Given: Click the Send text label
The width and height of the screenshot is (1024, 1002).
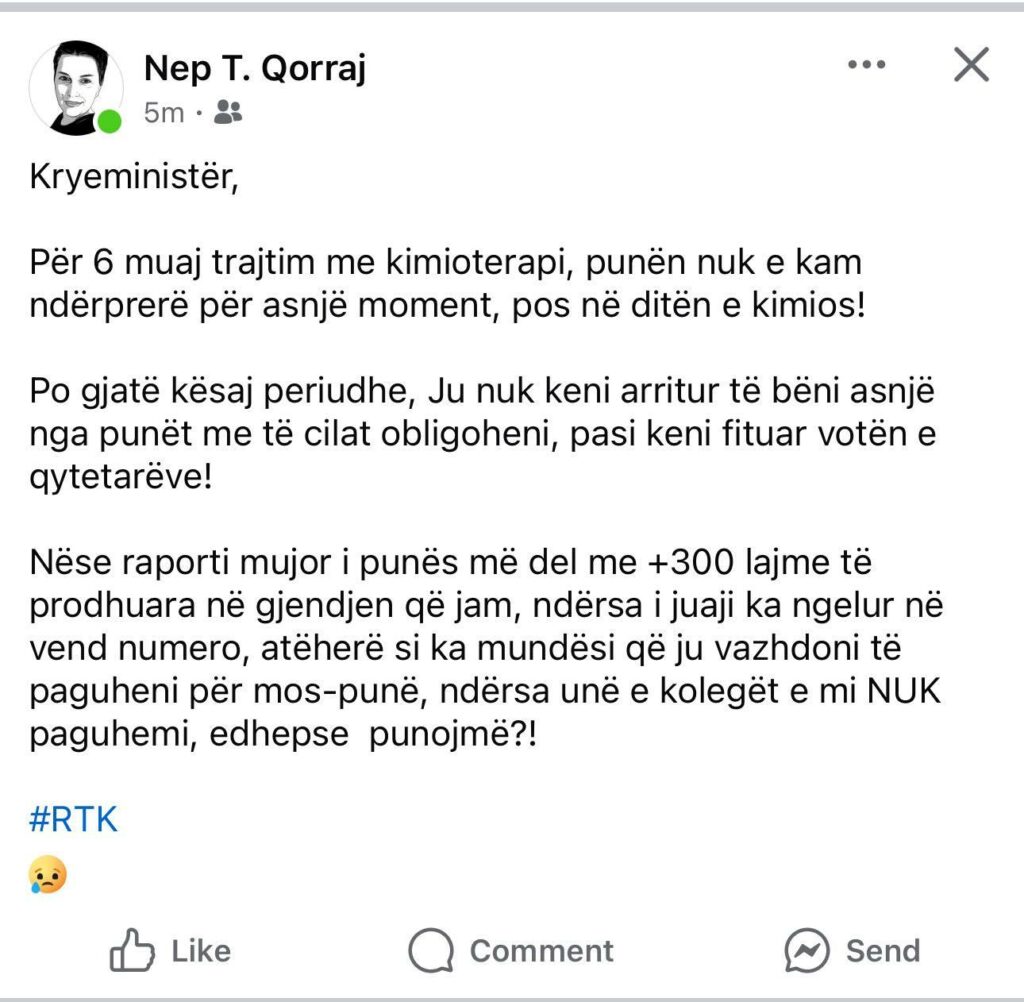Looking at the screenshot, I should pos(883,950).
